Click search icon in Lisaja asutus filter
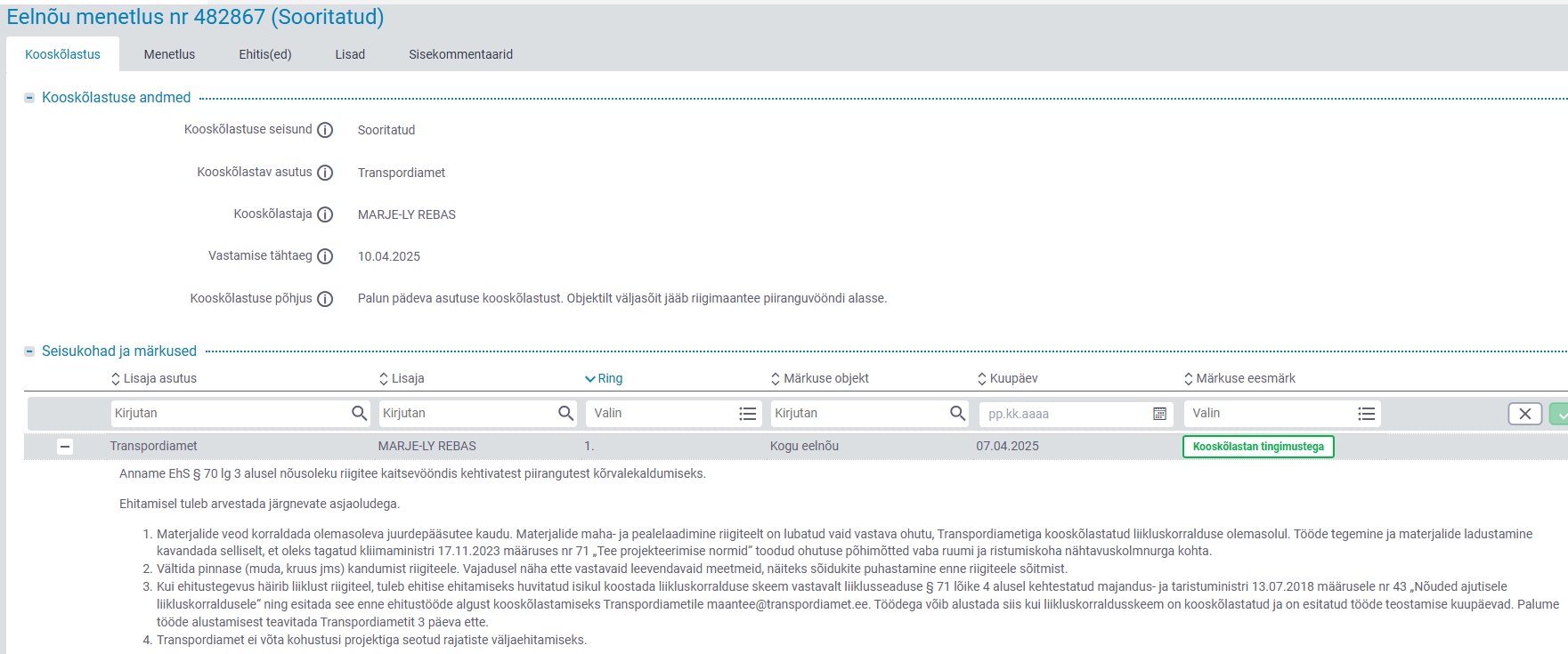 pos(359,413)
